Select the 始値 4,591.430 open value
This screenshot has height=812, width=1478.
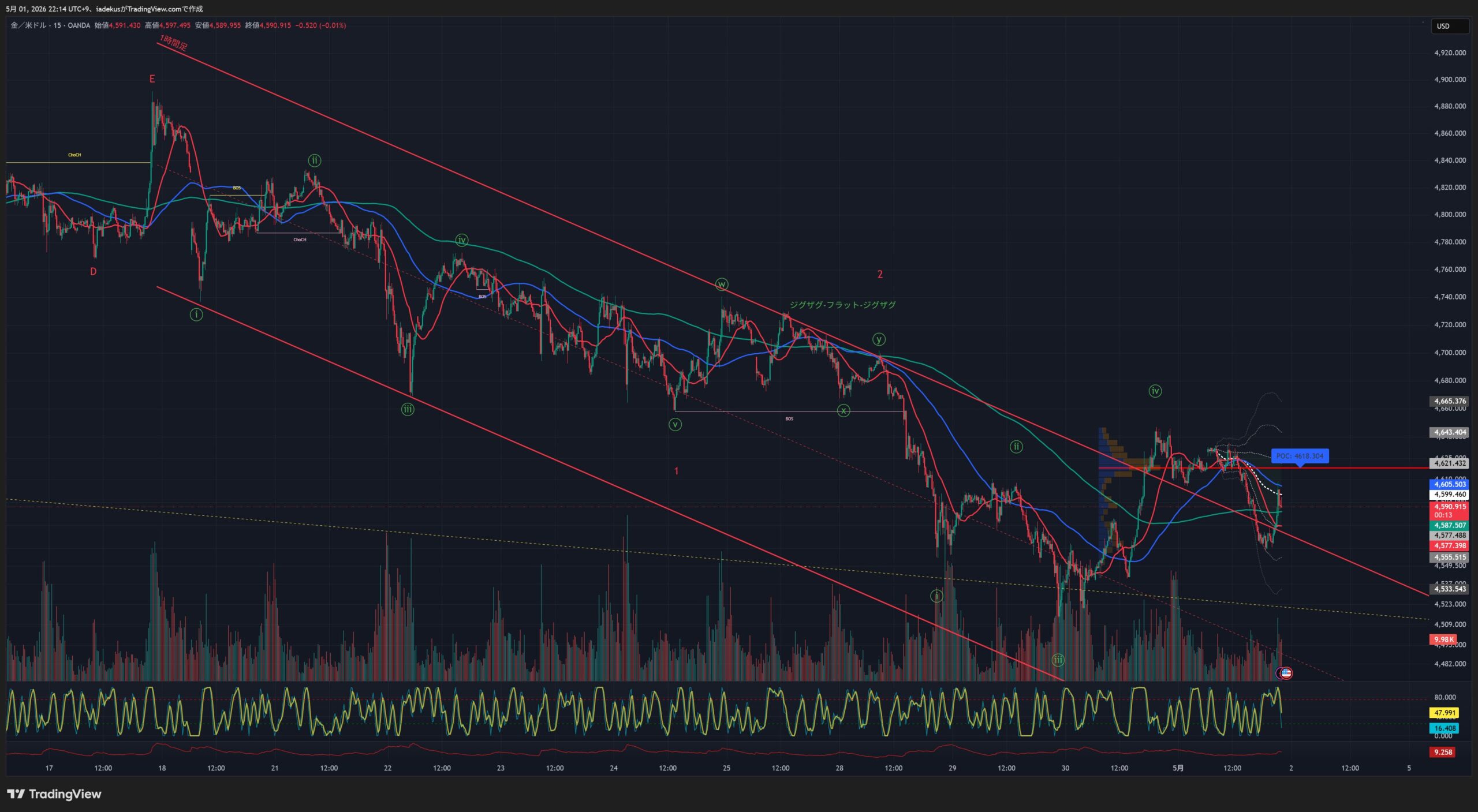click(x=118, y=25)
